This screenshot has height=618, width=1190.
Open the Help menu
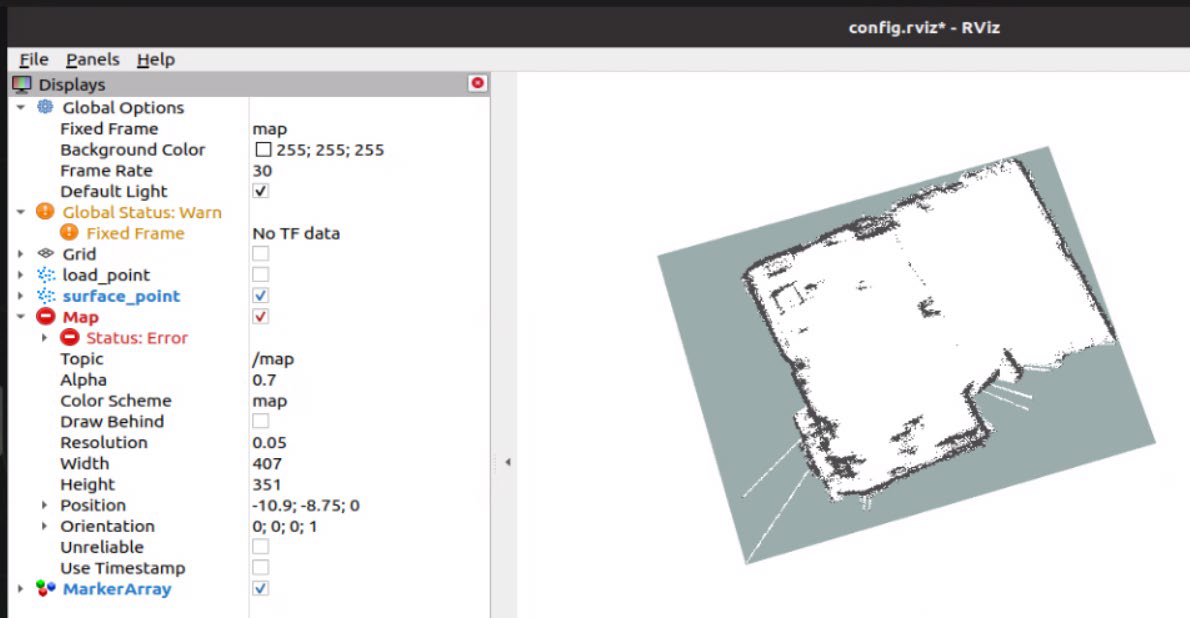tap(156, 59)
